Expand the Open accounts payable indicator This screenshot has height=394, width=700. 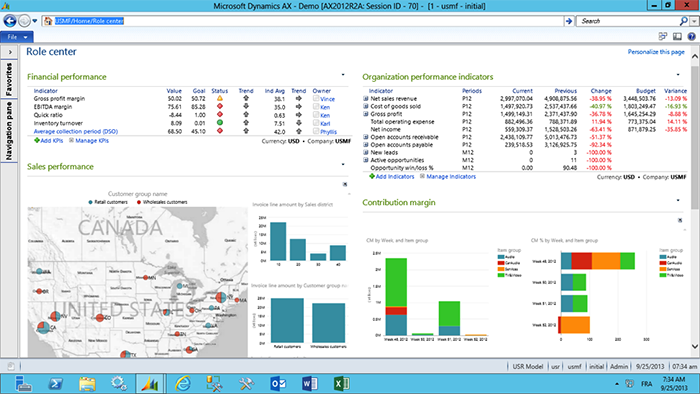pos(366,145)
